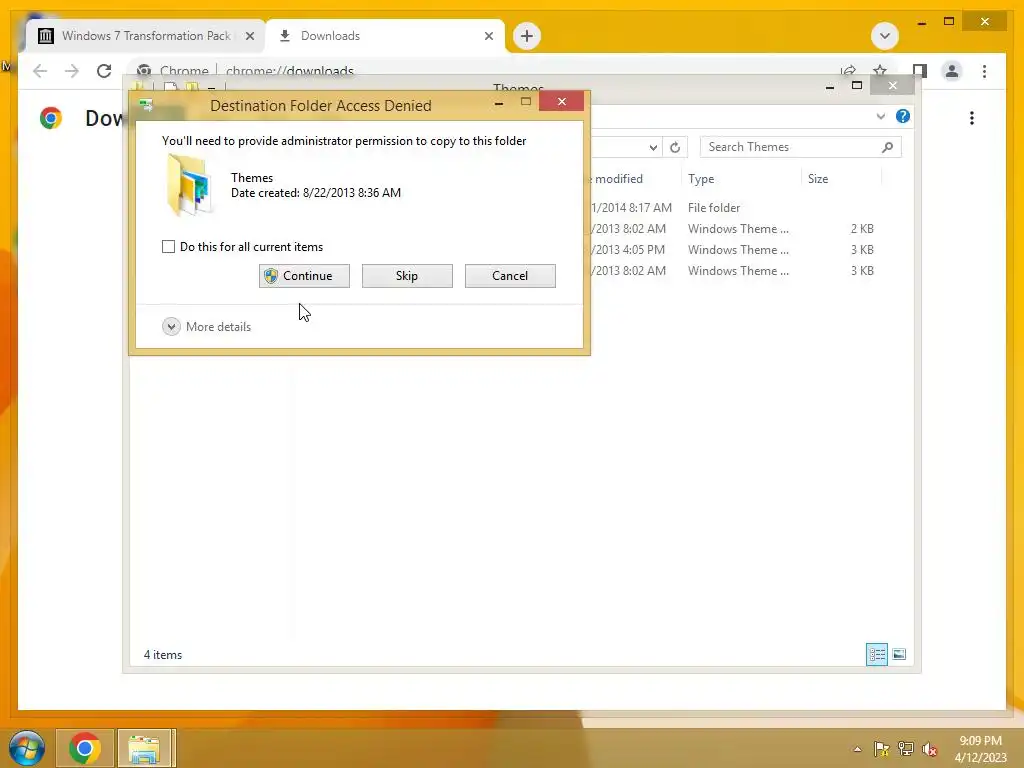The image size is (1024, 768).
Task: Open Downloads page more actions menu
Action: pos(972,118)
